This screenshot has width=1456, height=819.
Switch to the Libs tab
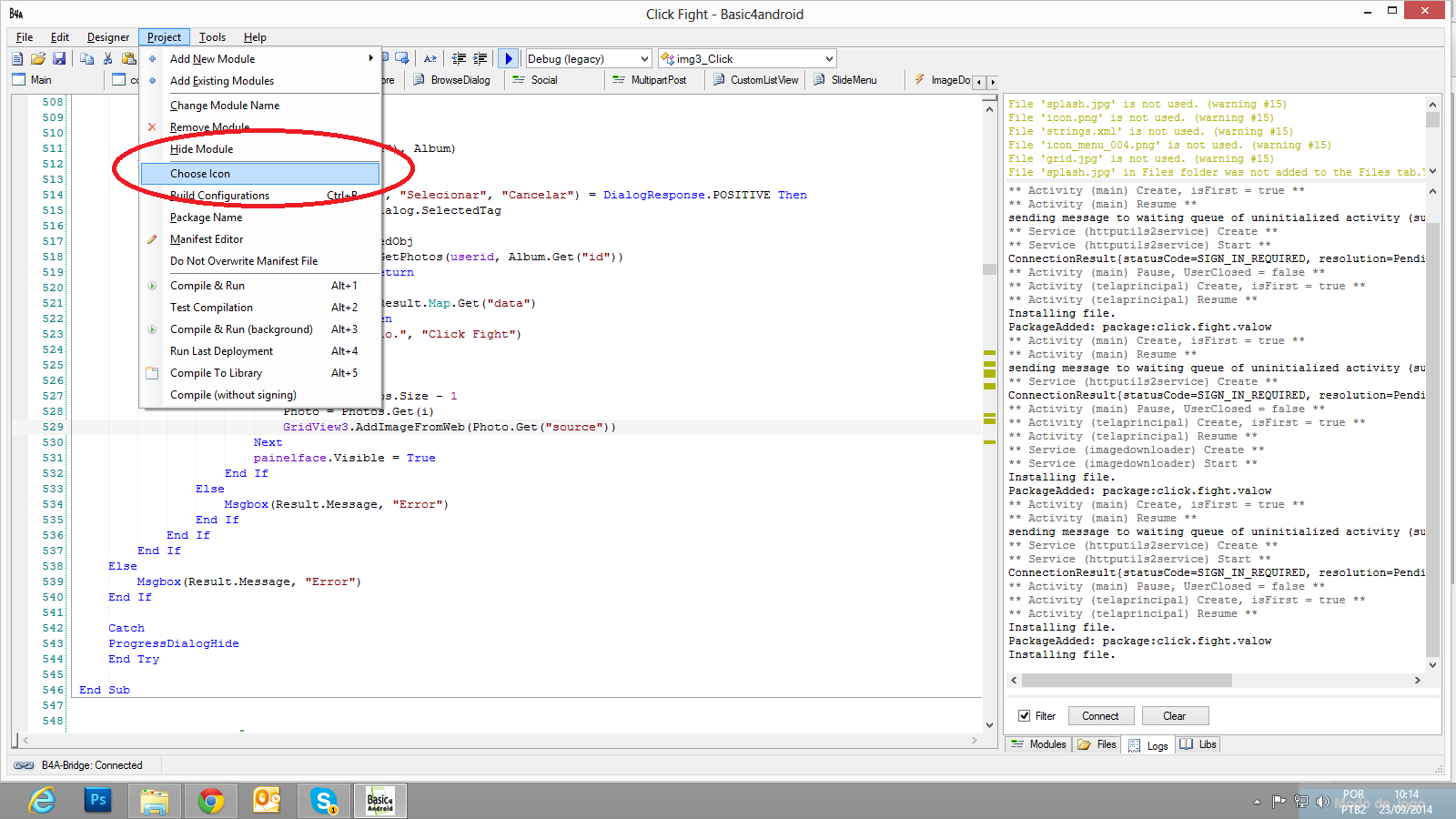pos(1198,744)
